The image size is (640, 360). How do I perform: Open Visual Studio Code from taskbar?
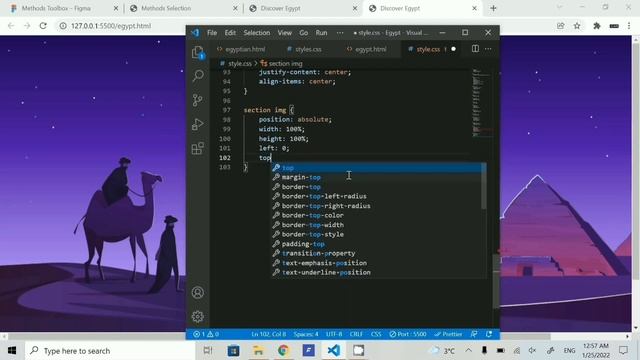click(x=333, y=351)
